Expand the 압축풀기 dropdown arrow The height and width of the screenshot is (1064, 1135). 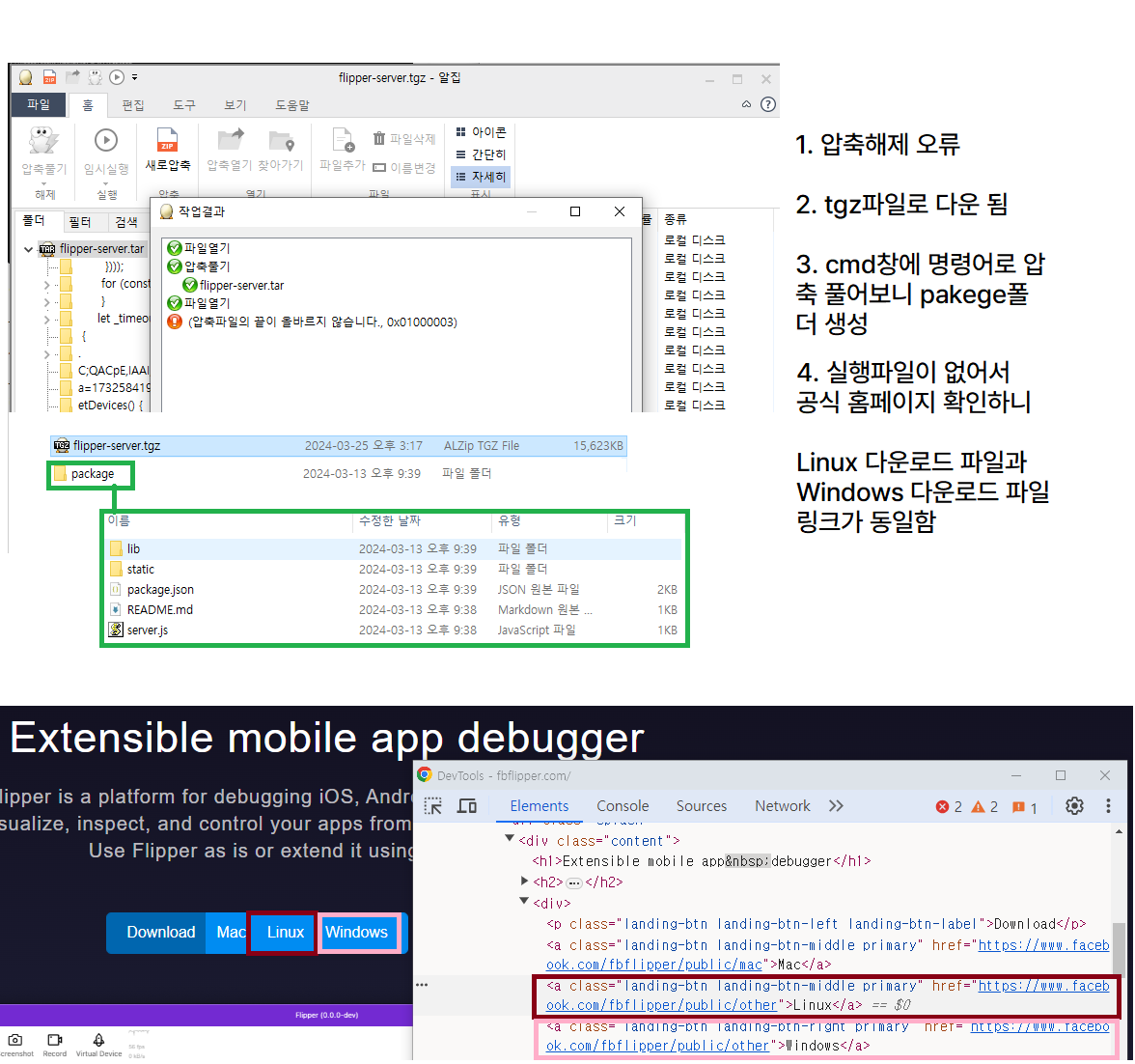pyautogui.click(x=44, y=183)
